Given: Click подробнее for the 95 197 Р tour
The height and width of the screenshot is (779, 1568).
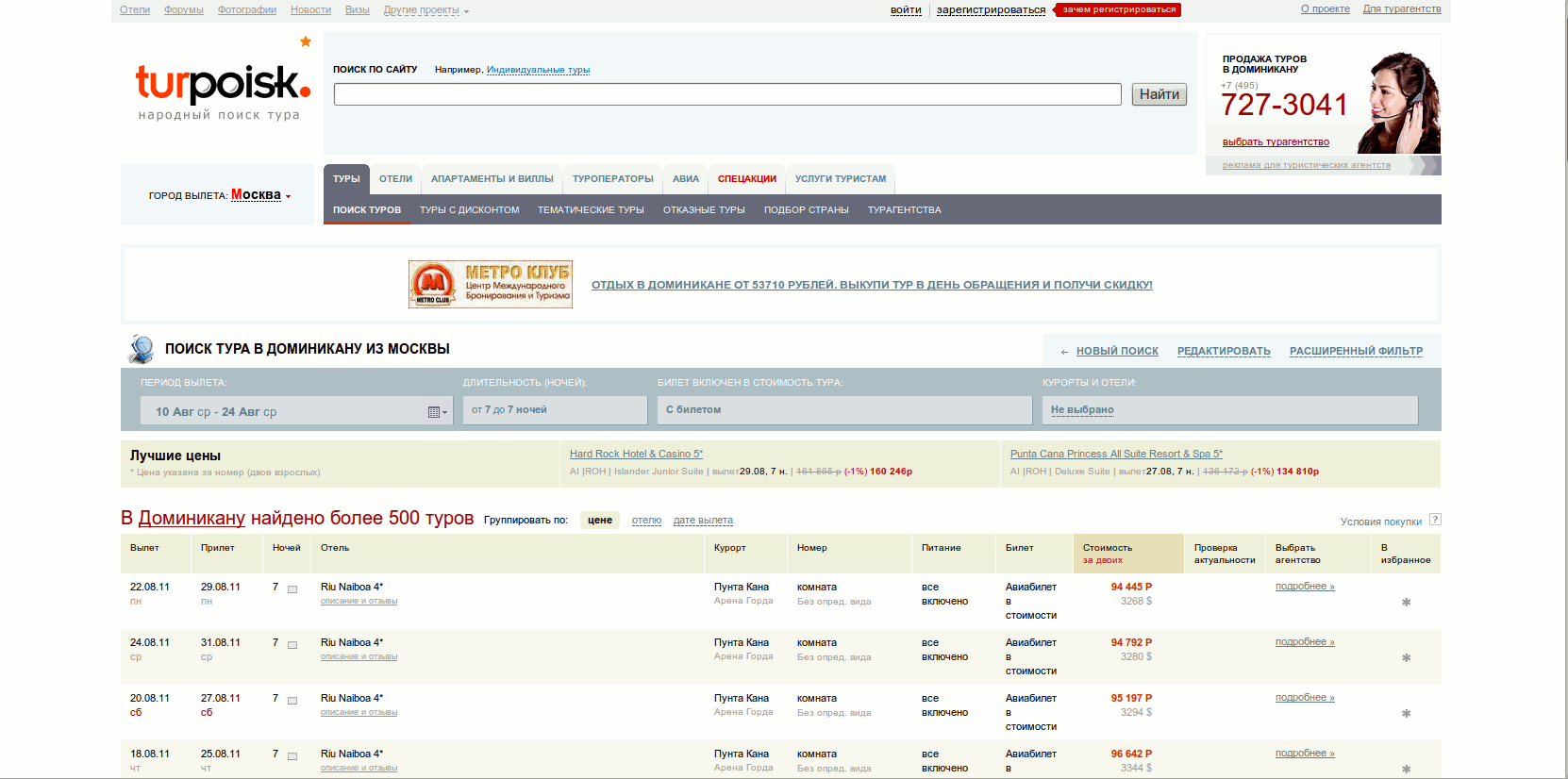Looking at the screenshot, I should pos(1305,698).
